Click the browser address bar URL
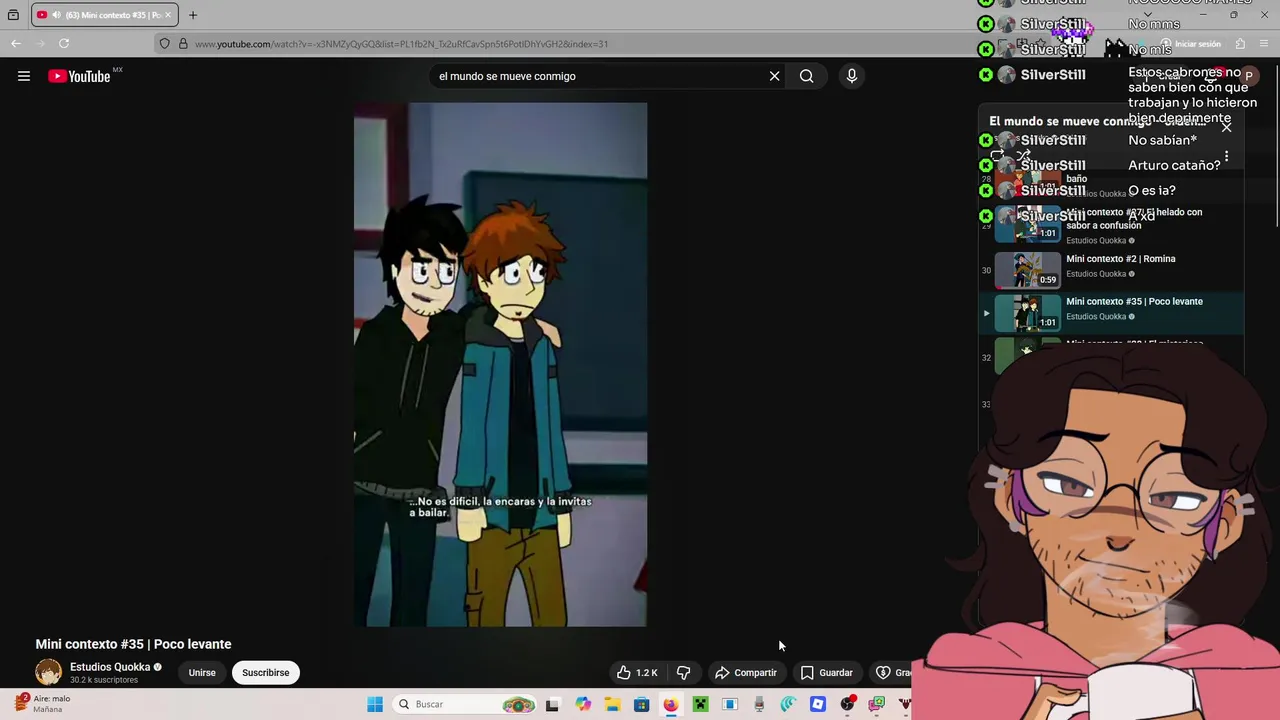Viewport: 1280px width, 720px height. point(401,44)
